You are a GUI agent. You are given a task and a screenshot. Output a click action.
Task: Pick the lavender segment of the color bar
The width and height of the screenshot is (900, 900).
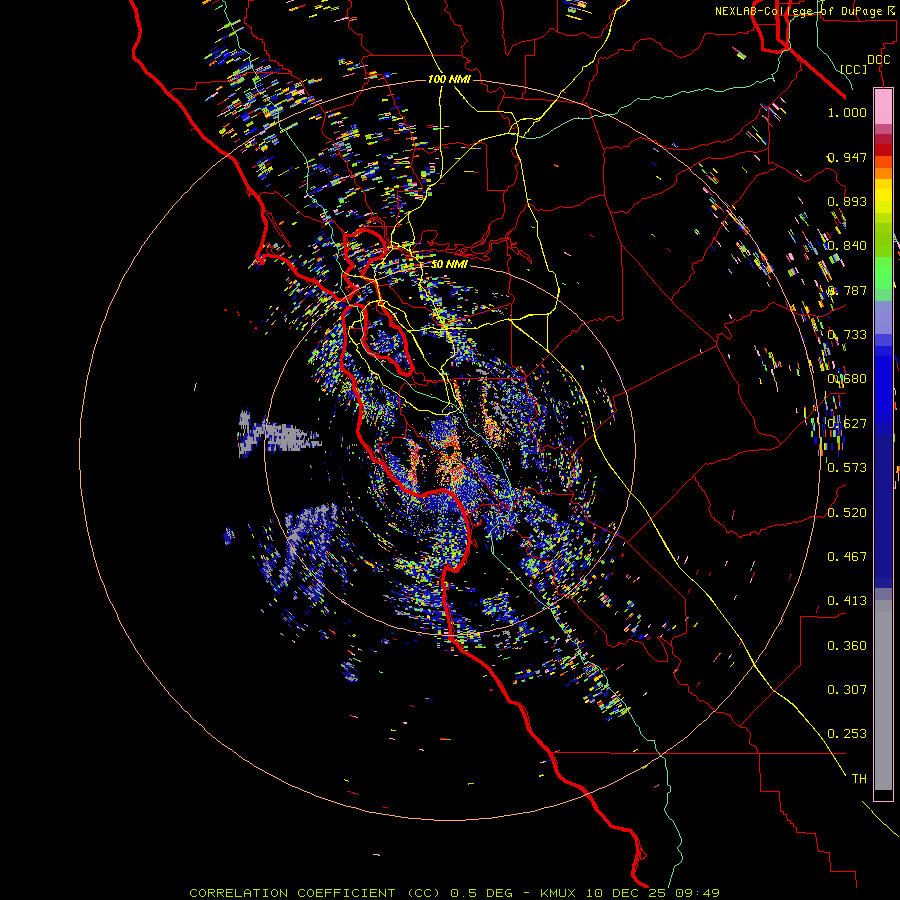883,317
